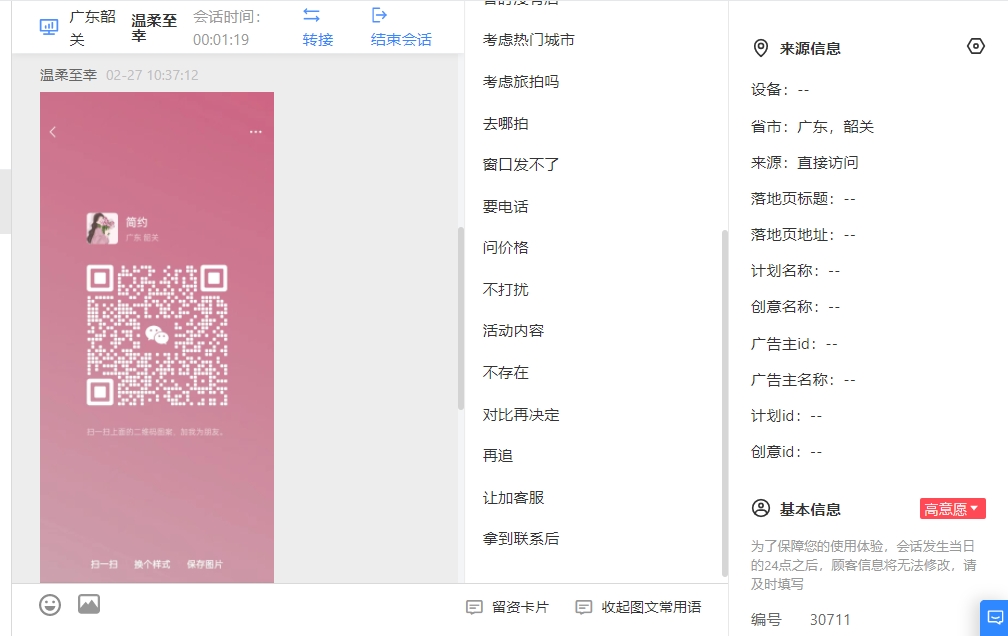The height and width of the screenshot is (636, 1008).
Task: Click the three dots in the QR image
Action: point(255,132)
